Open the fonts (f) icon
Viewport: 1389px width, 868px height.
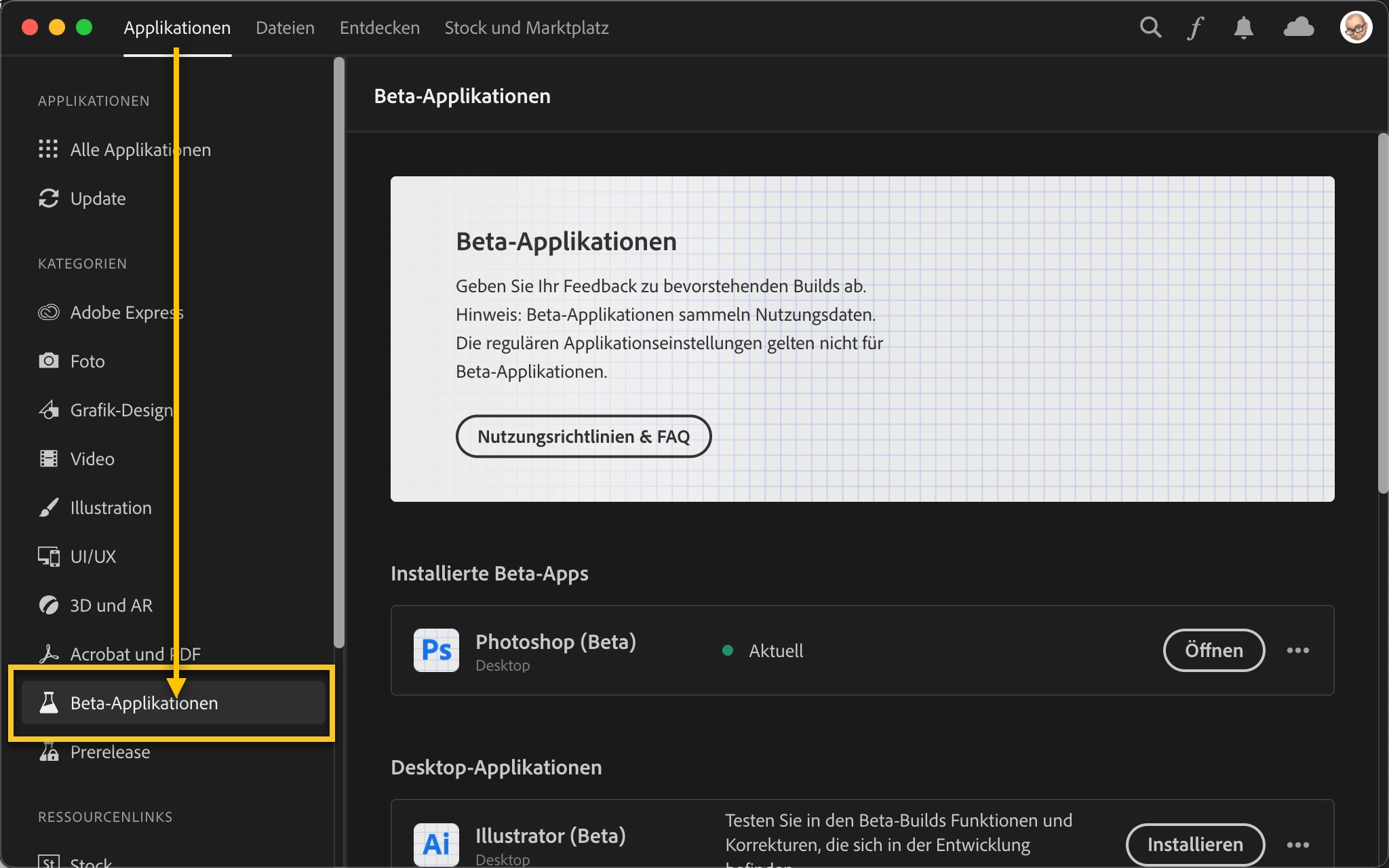(1195, 28)
